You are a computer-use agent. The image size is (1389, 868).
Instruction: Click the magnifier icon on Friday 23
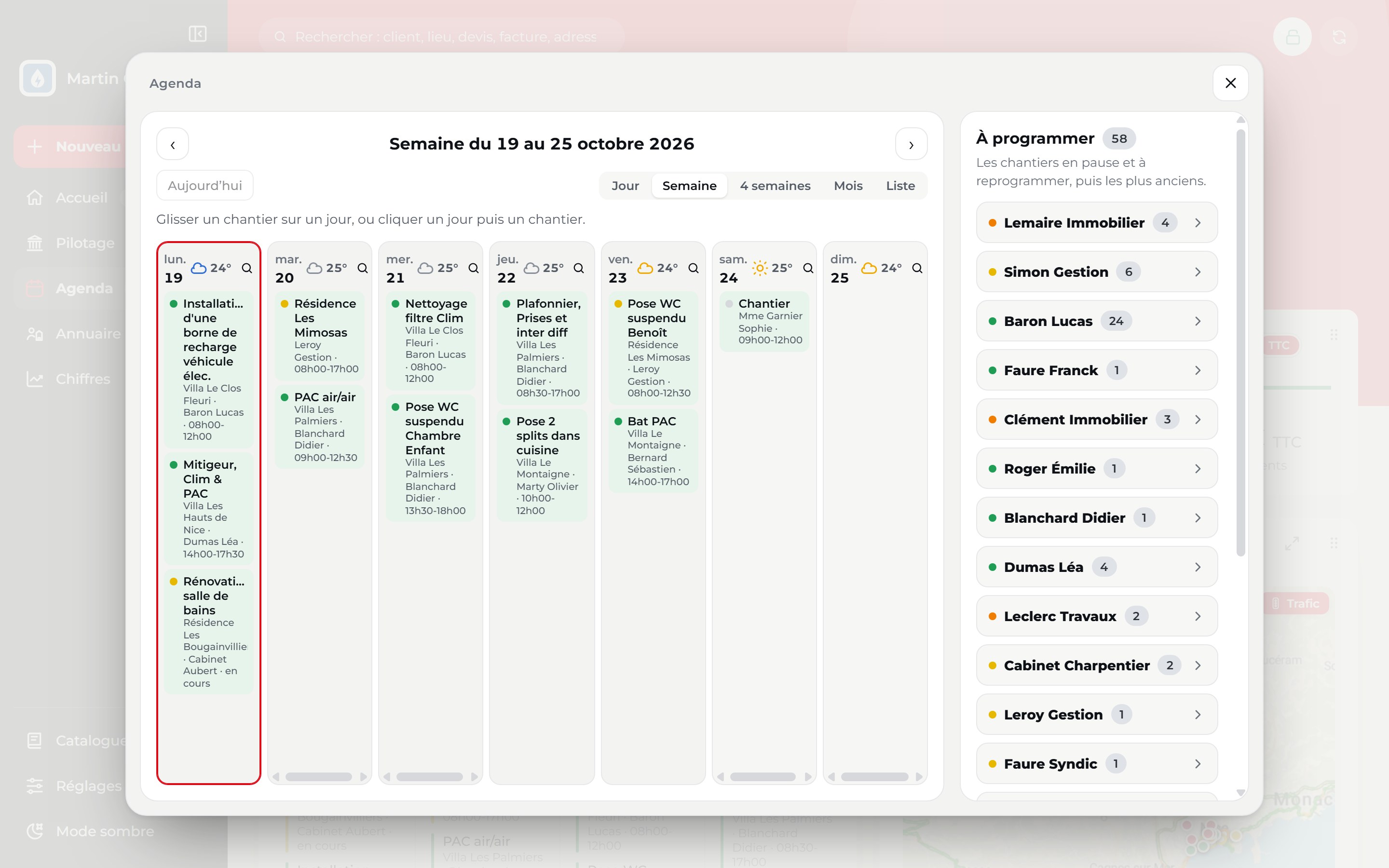point(694,268)
